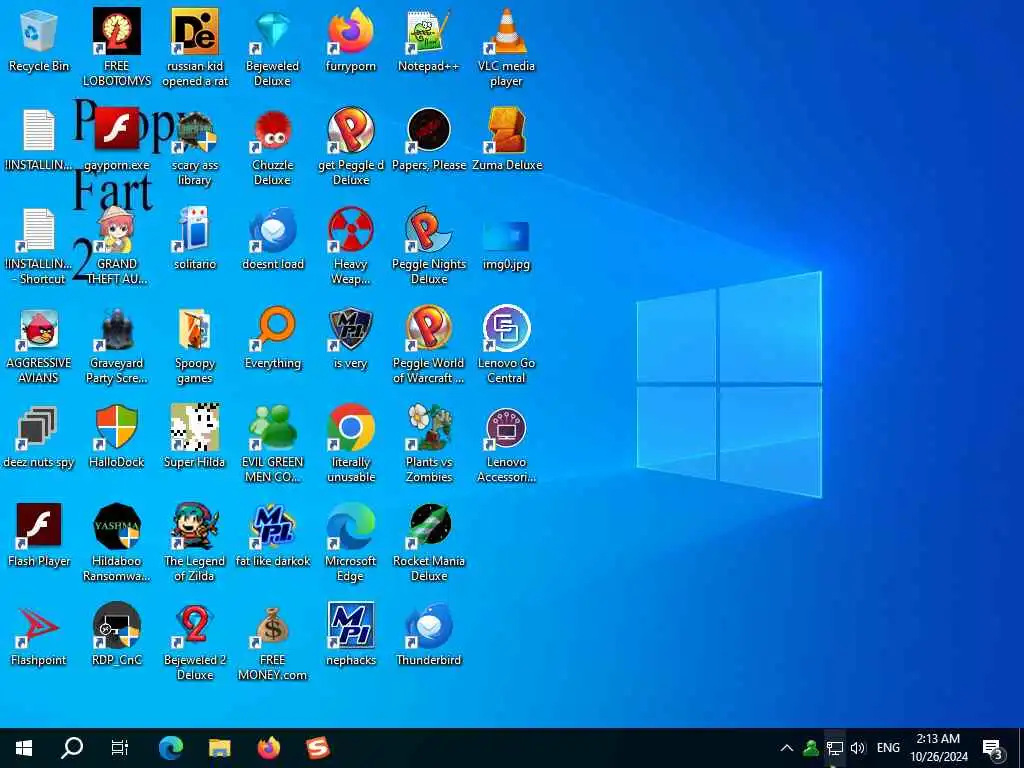The width and height of the screenshot is (1024, 768).
Task: Open Papers, Please shortcut
Action: coord(428,140)
